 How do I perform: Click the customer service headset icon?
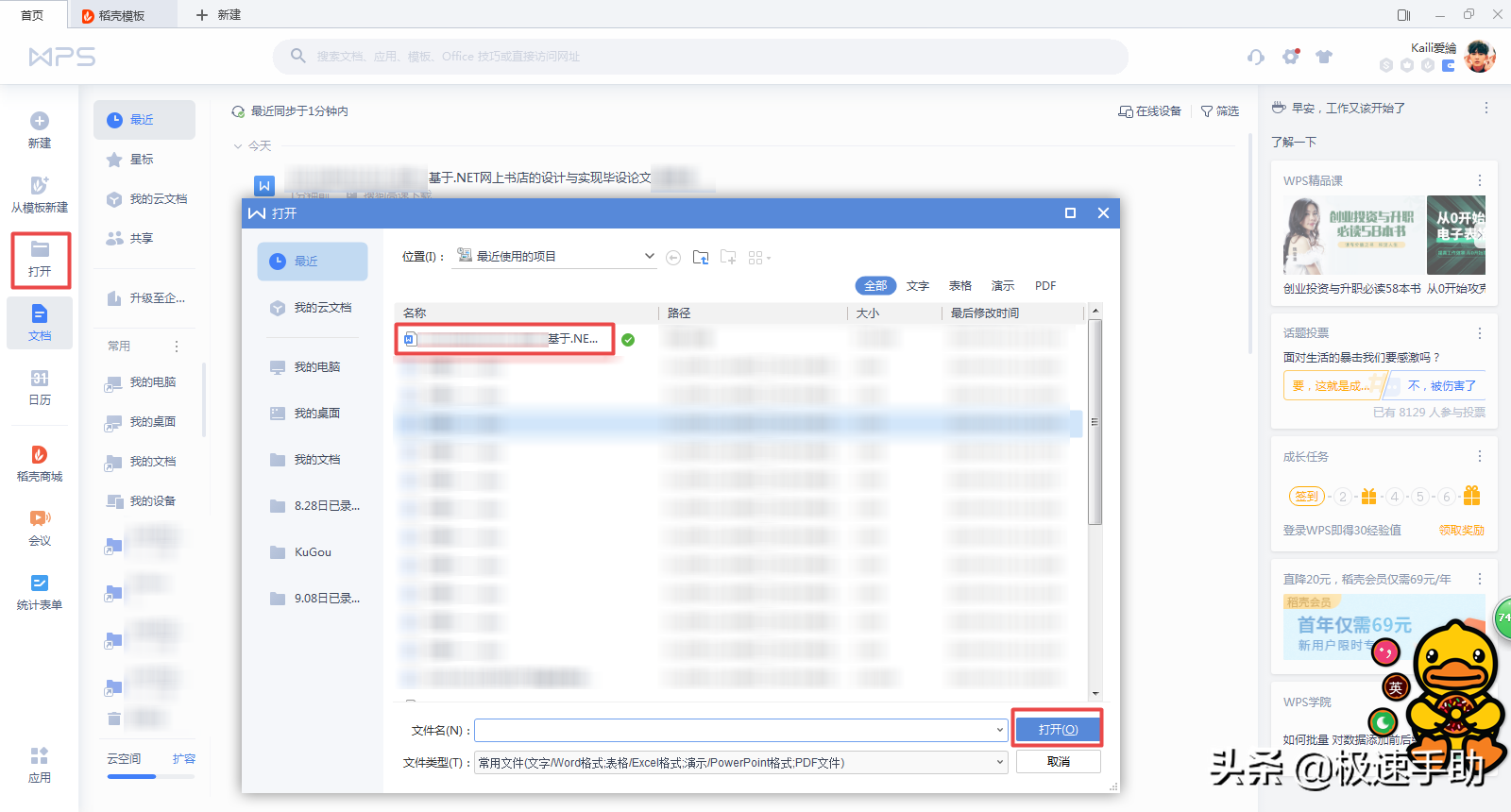1255,57
